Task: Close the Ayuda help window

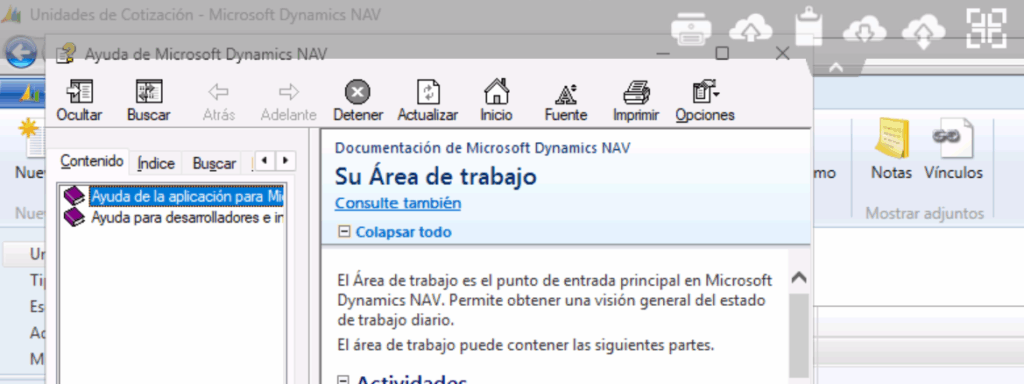Action: (x=782, y=54)
